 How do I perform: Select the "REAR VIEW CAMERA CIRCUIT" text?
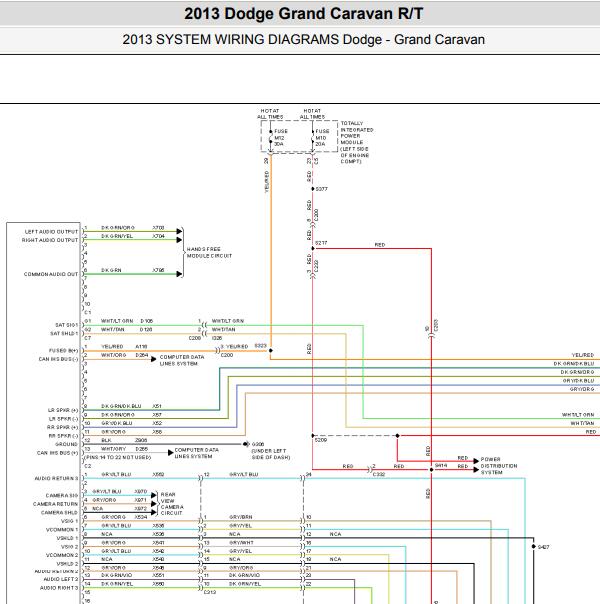172,504
